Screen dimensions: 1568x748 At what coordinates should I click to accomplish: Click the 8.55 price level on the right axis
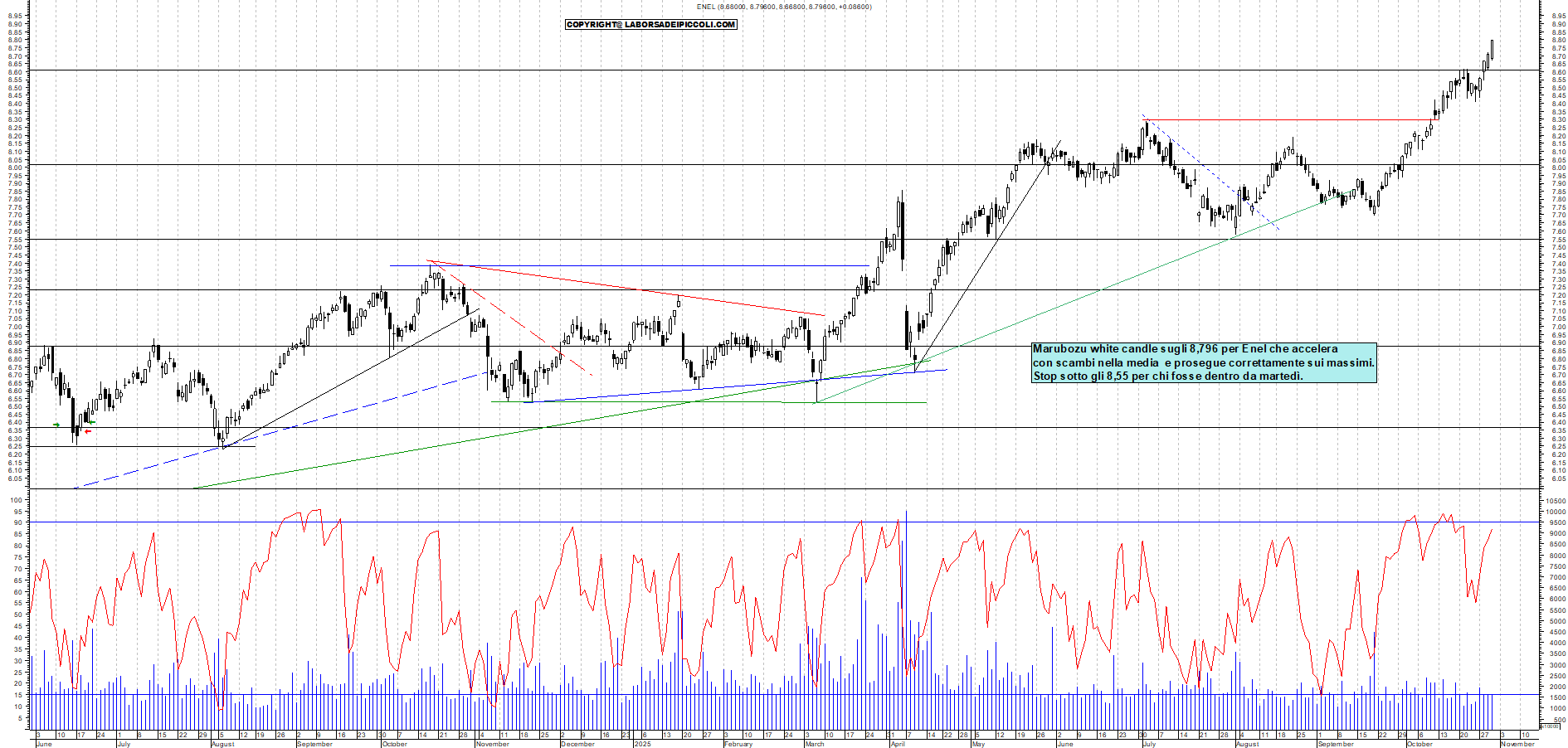(1560, 81)
